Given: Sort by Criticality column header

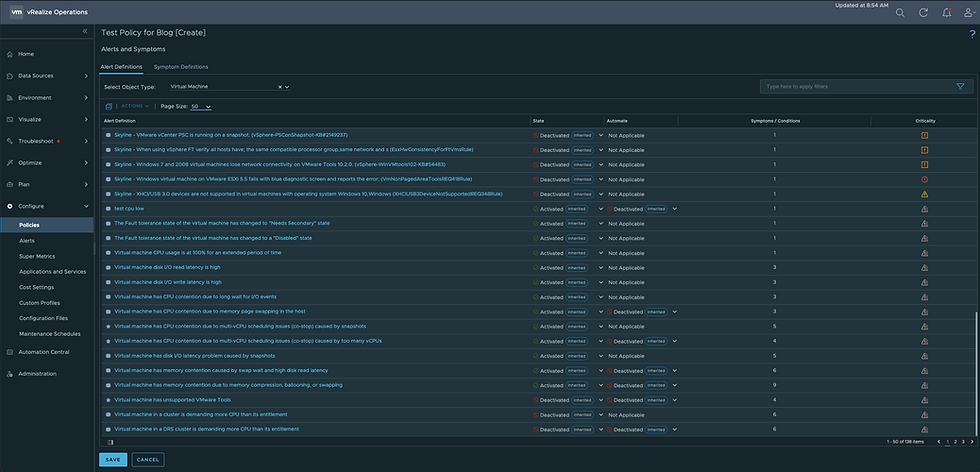Looking at the screenshot, I should tap(924, 121).
